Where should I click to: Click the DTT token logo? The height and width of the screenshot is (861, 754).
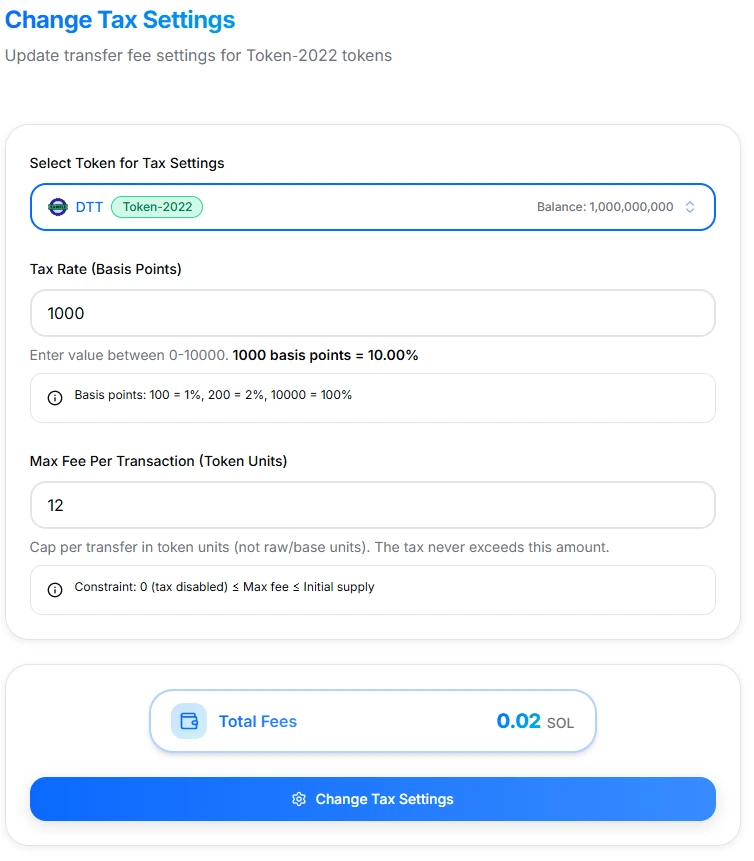point(58,207)
